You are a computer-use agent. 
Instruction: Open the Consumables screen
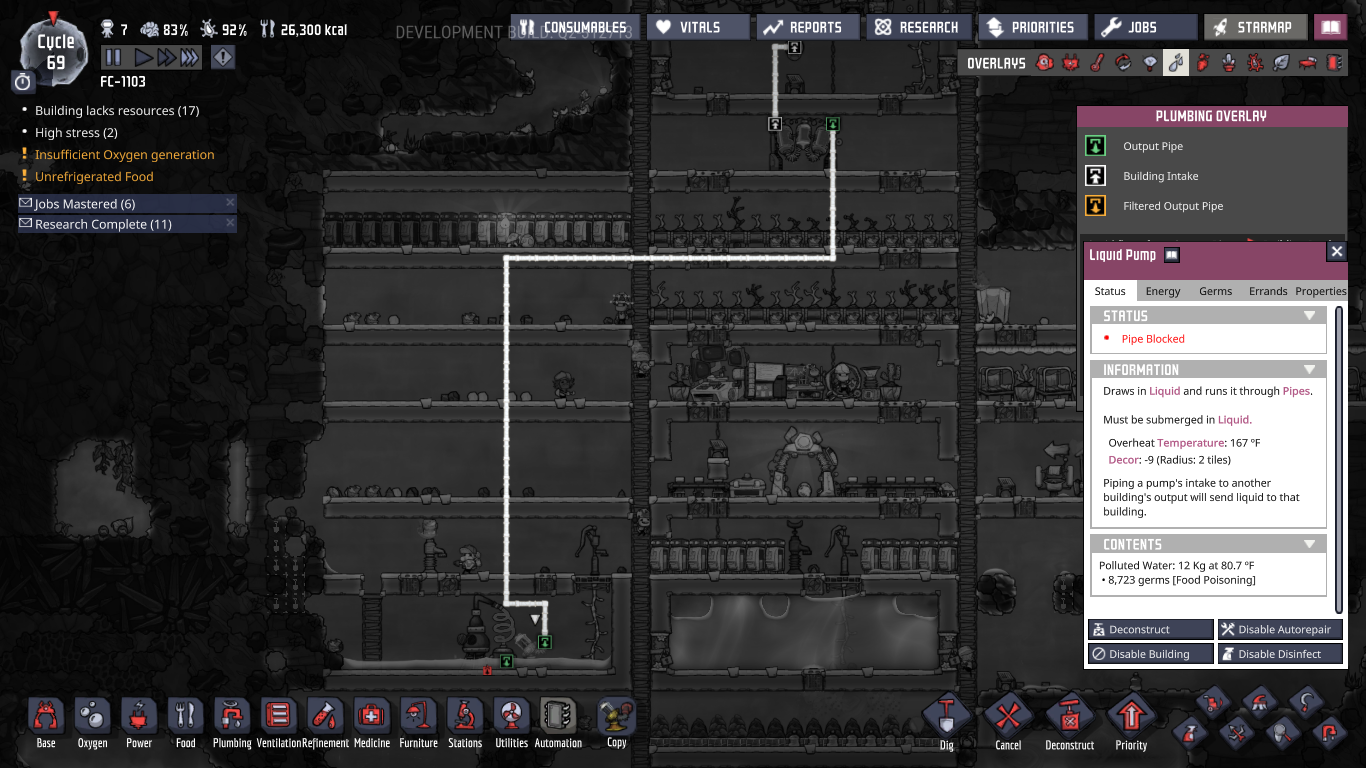click(574, 28)
